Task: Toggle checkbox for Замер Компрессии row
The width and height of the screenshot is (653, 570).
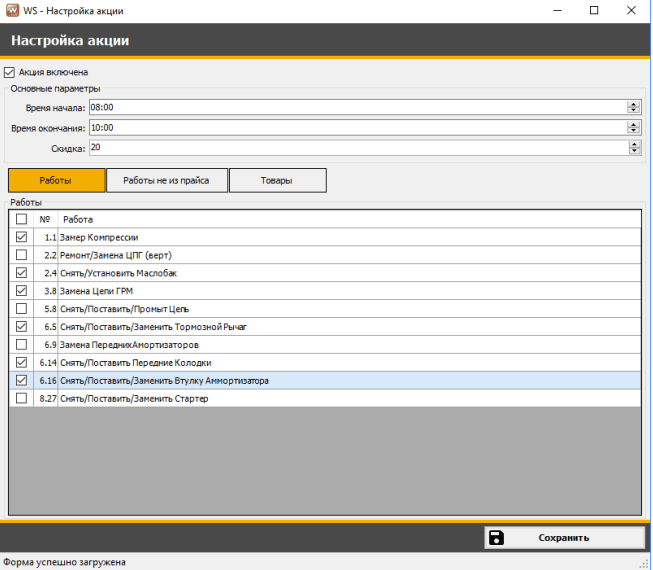Action: coord(22,237)
